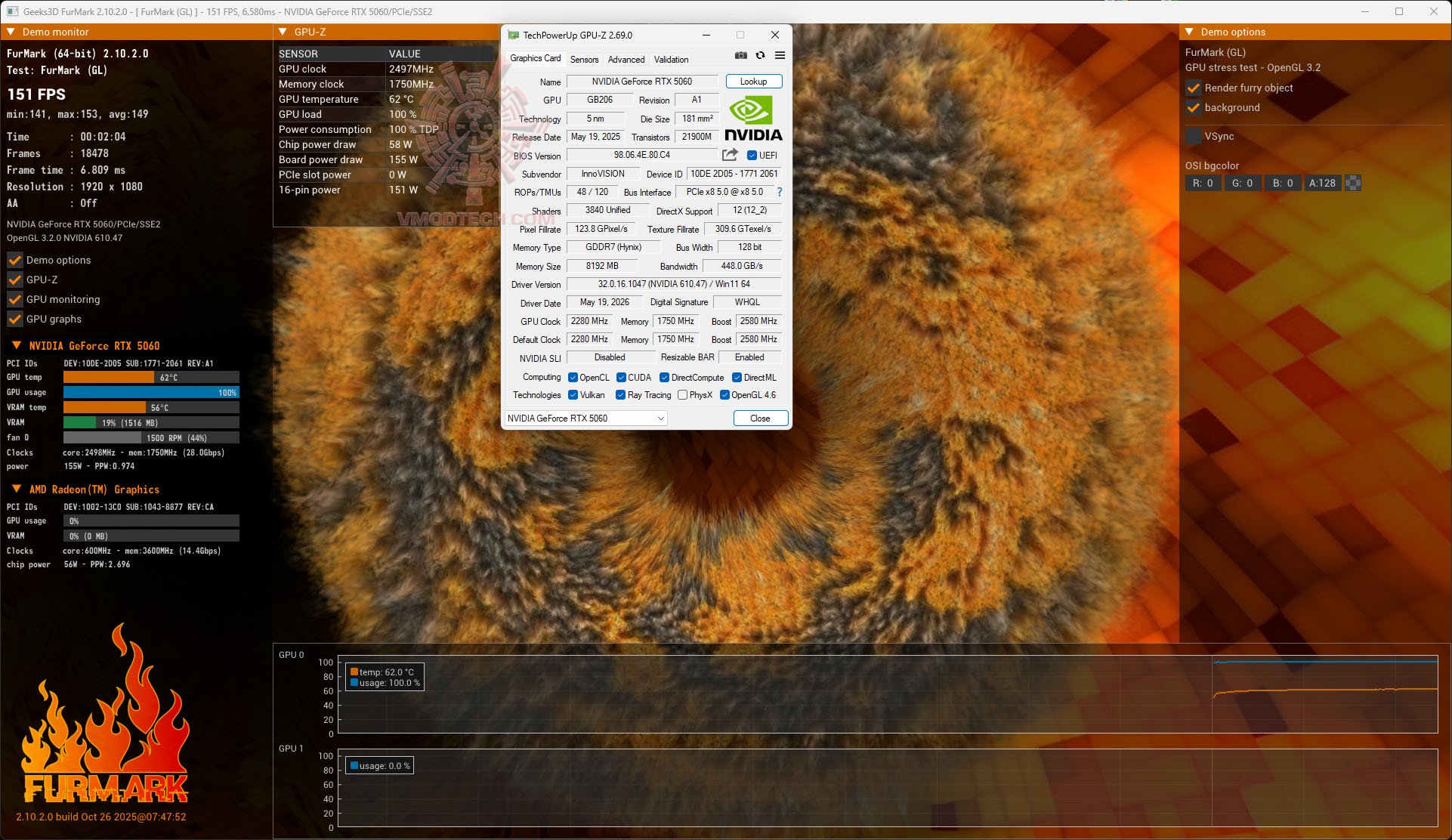Click the Close button in GPU-Z
The width and height of the screenshot is (1452, 840).
pos(760,418)
